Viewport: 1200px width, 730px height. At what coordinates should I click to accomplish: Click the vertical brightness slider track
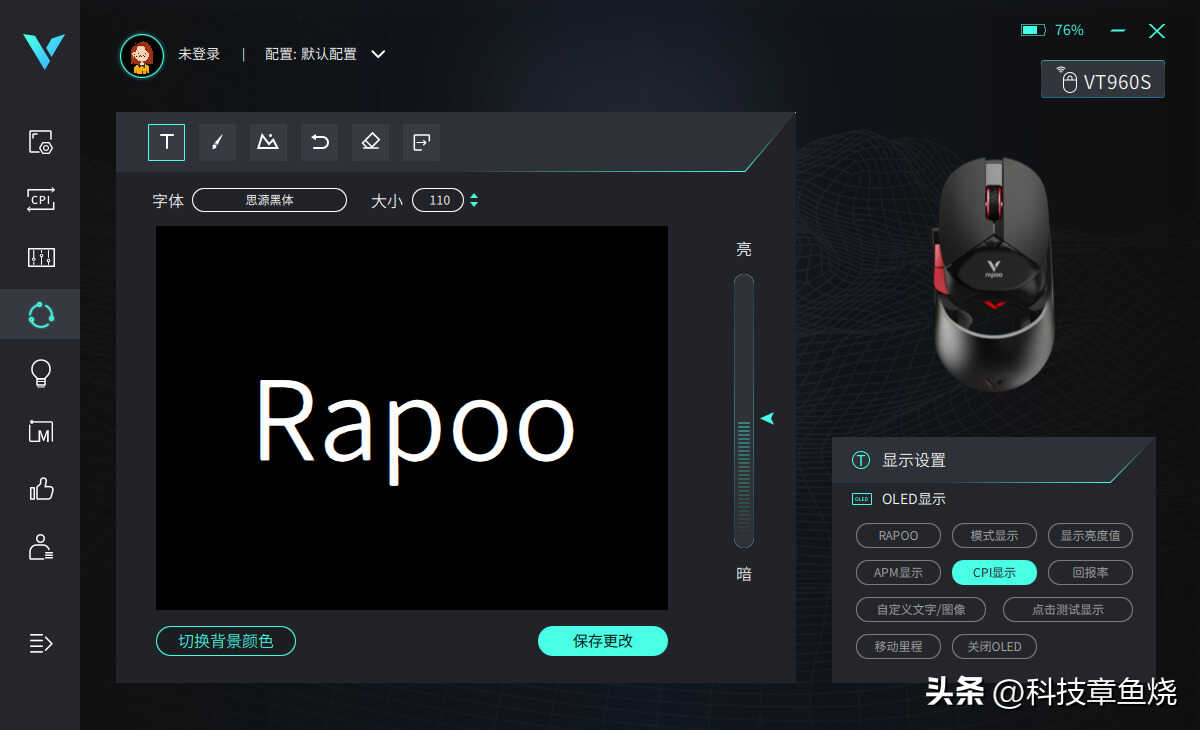743,410
